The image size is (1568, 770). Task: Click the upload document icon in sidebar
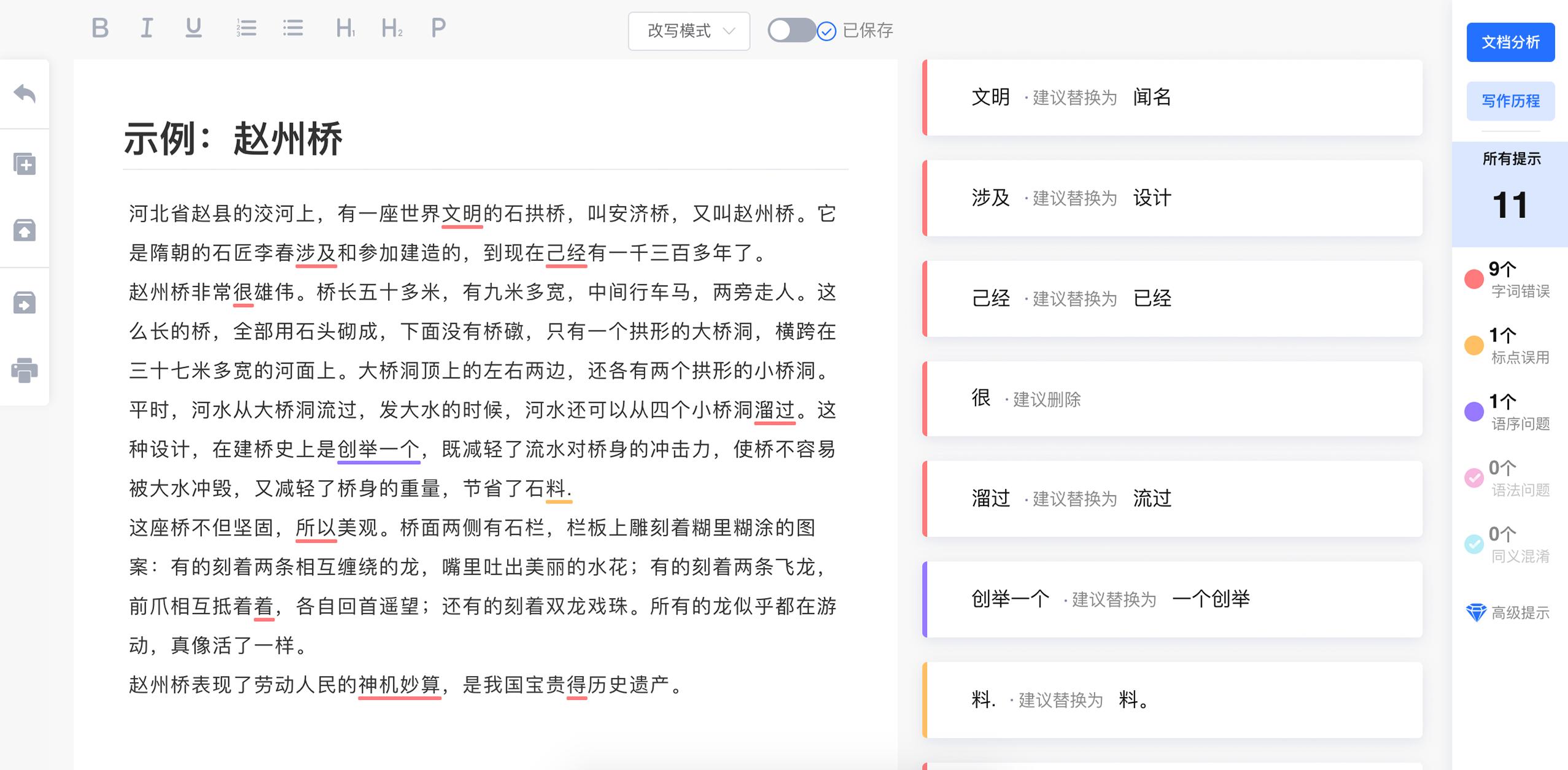(x=25, y=230)
